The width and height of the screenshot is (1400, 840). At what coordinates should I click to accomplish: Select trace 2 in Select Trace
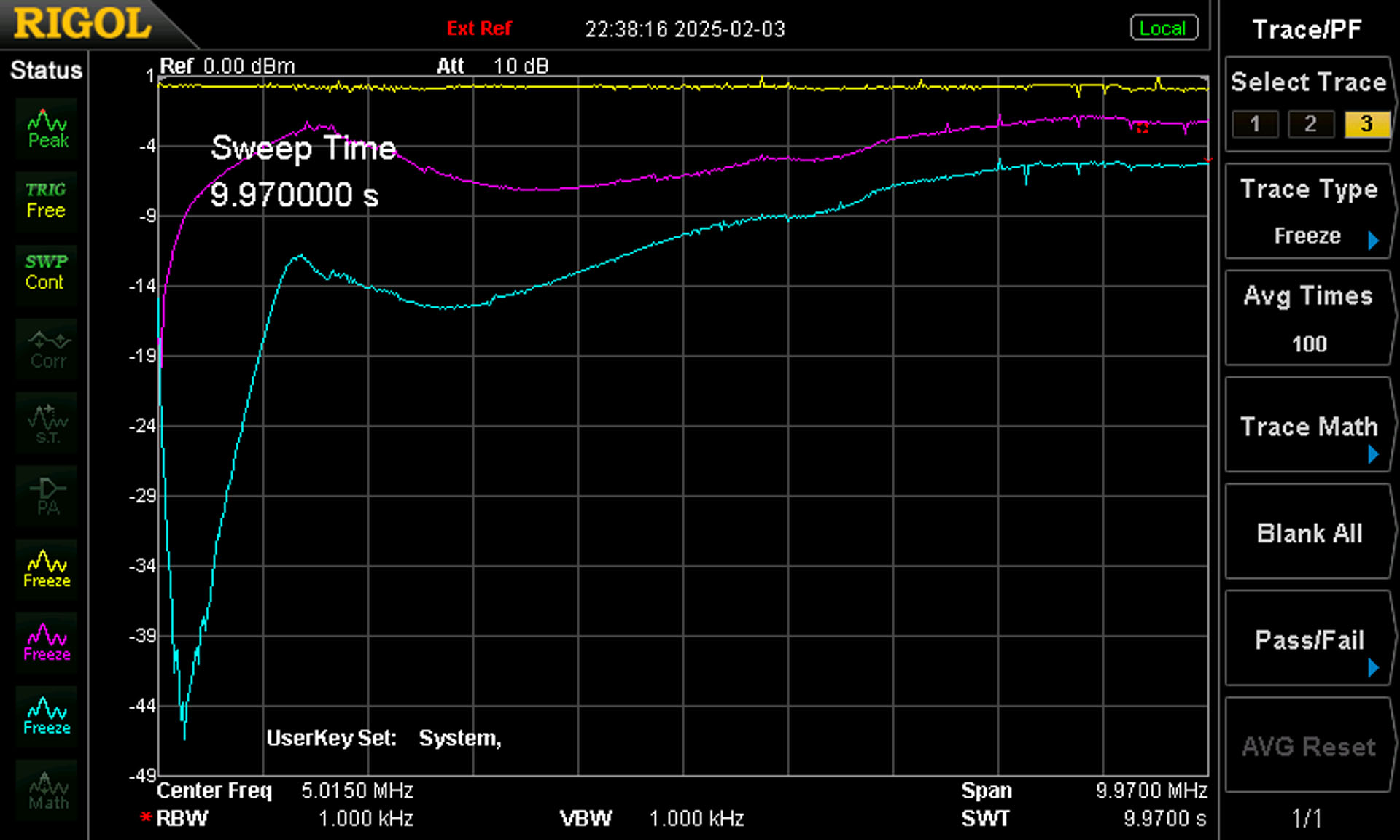1310,124
